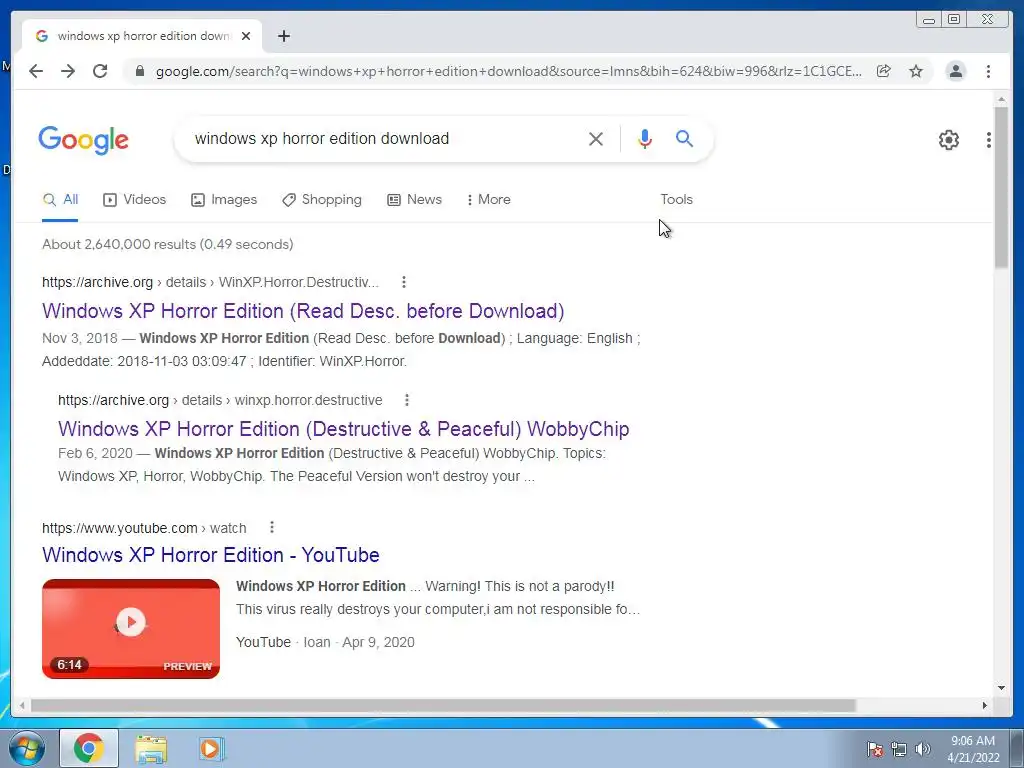The height and width of the screenshot is (768, 1024).
Task: Open Windows XP Horror Edition - YouTube link
Action: pos(210,555)
